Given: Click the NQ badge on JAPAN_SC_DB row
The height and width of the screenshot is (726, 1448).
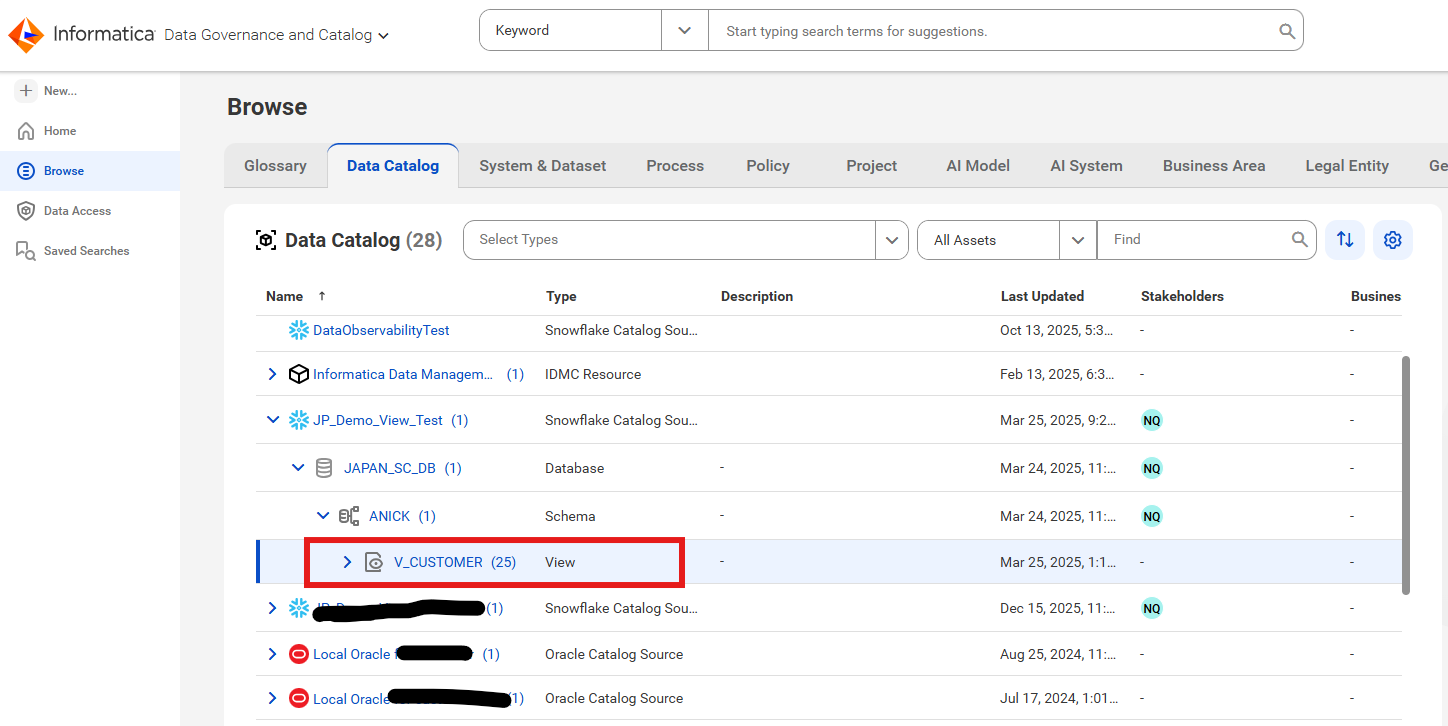Looking at the screenshot, I should 1152,468.
